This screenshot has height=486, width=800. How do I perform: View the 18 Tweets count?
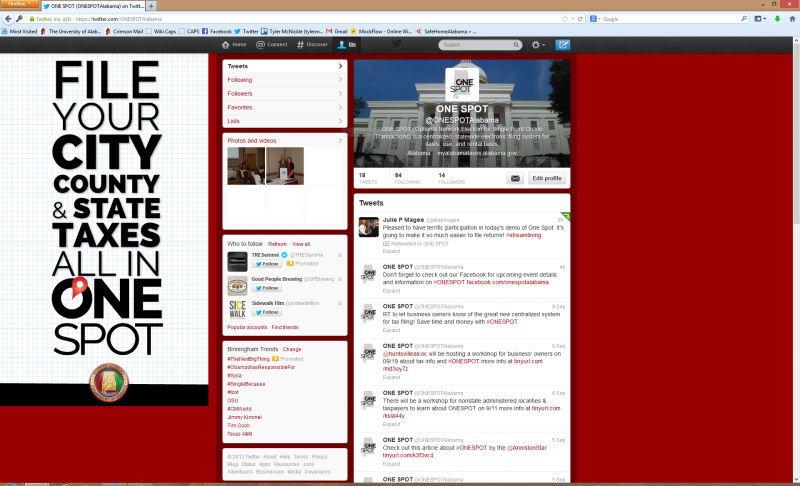pos(368,178)
